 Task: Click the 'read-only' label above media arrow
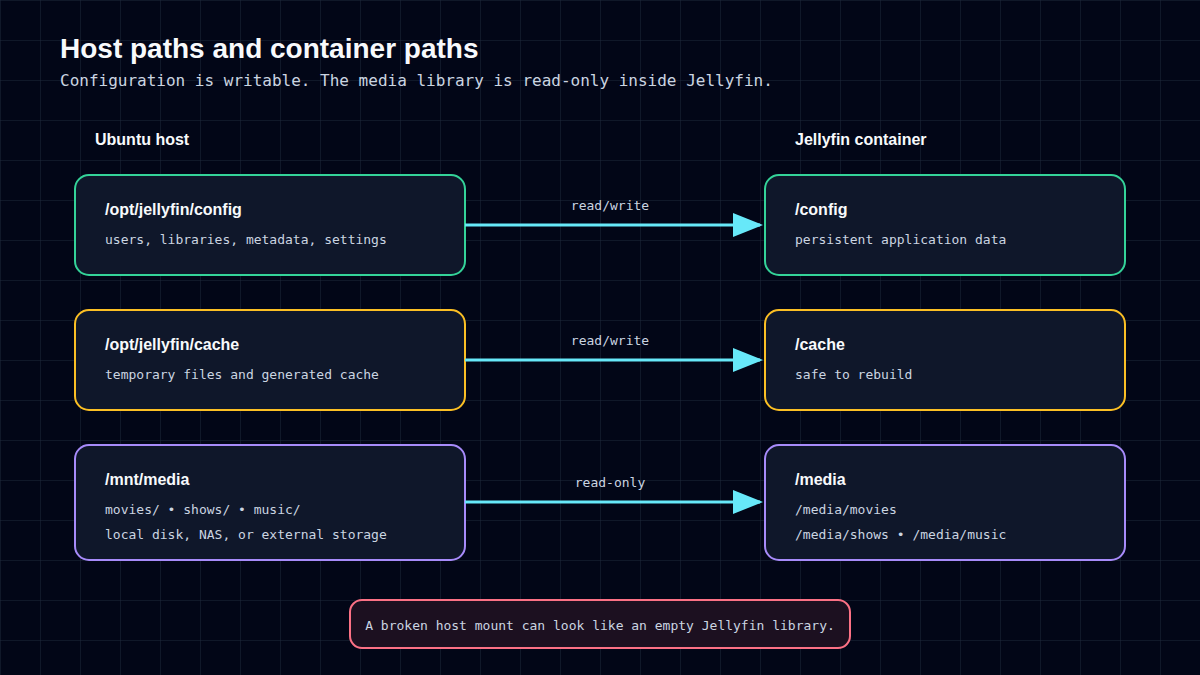[x=610, y=483]
